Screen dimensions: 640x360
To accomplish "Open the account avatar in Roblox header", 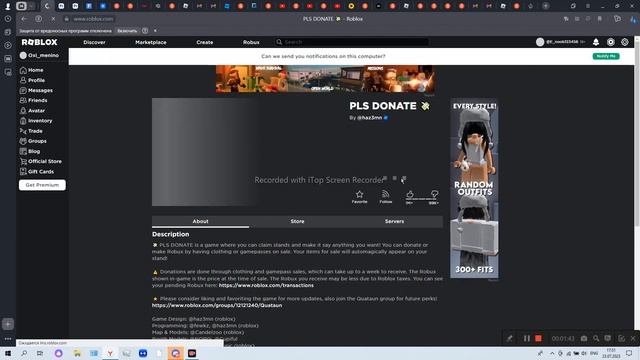I will [x=540, y=42].
